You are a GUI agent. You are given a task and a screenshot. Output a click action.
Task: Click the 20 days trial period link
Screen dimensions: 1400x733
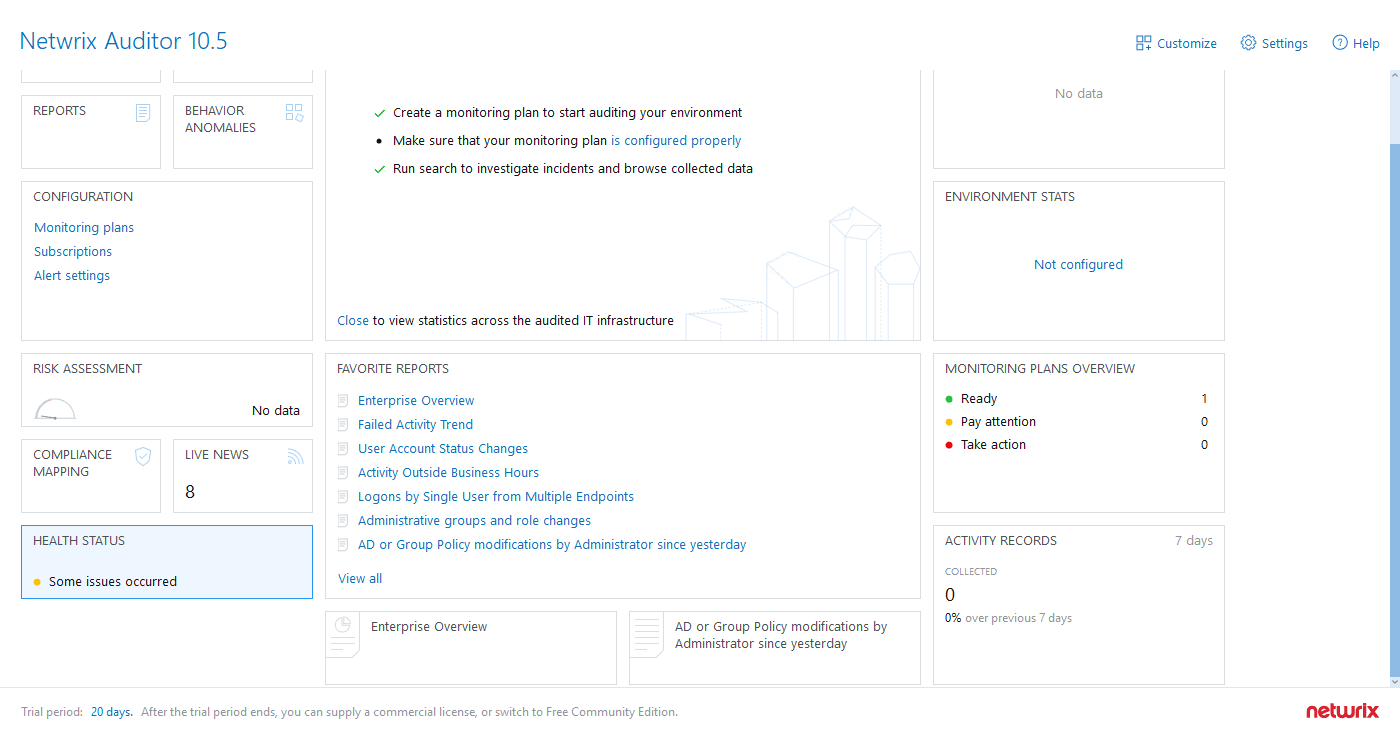pos(109,711)
